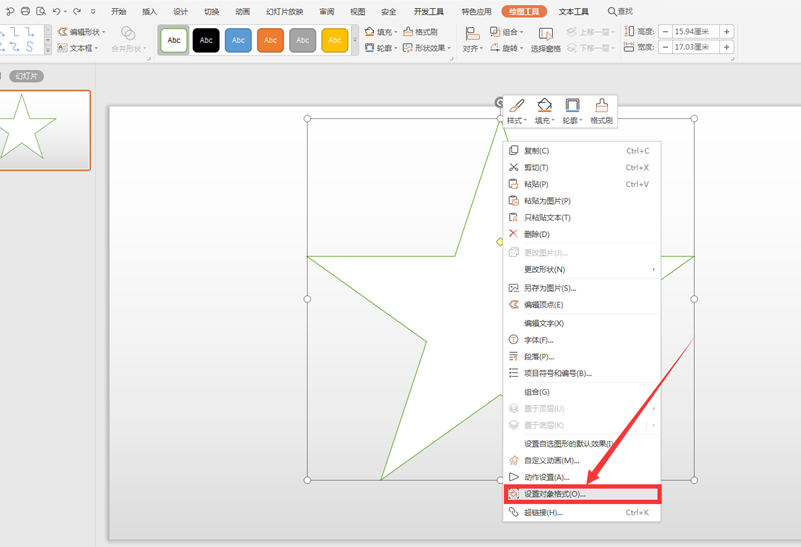801x547 pixels.
Task: Open print preview from quick access toolbar
Action: coord(41,11)
